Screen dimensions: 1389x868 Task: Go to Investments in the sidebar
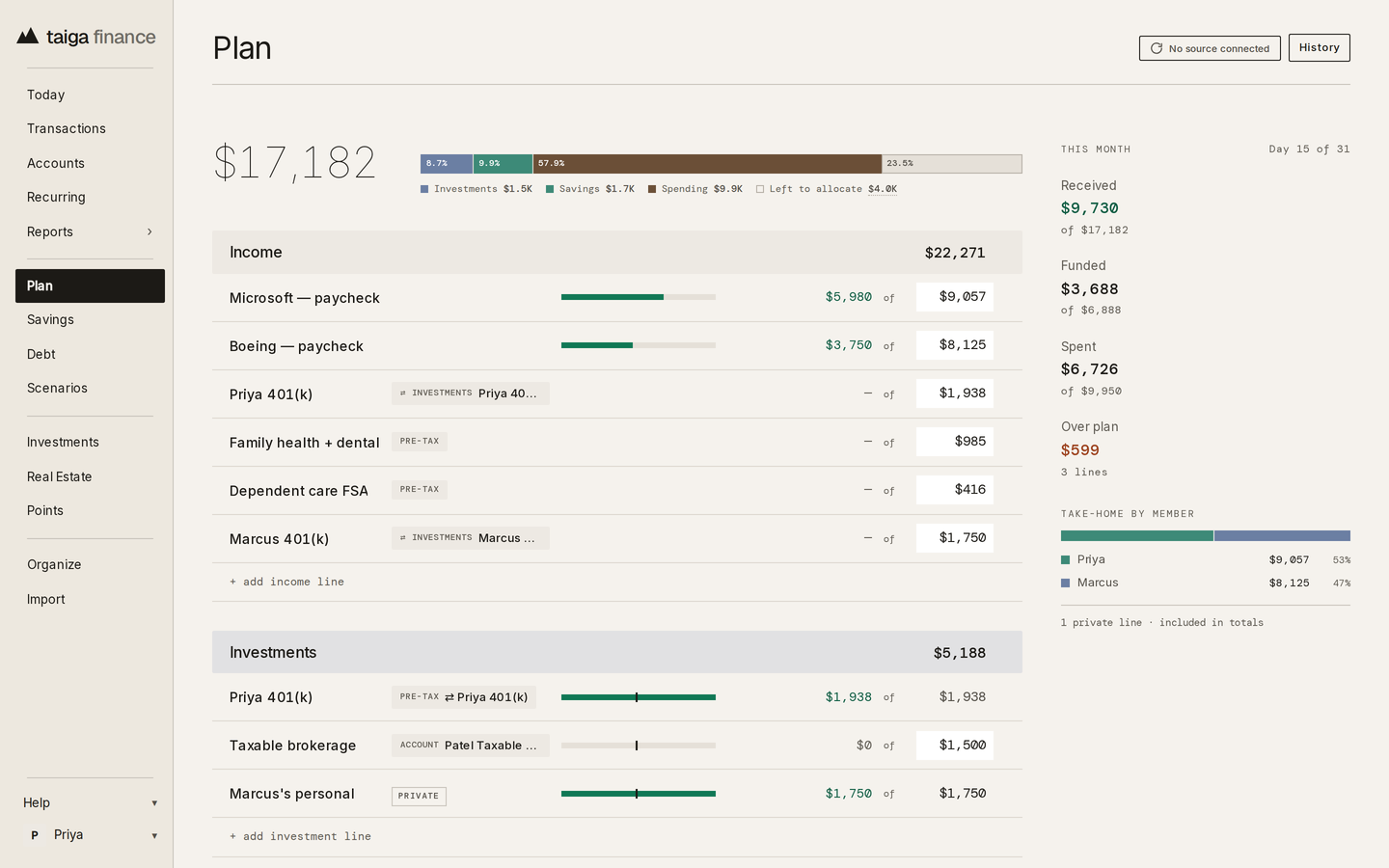90,442
